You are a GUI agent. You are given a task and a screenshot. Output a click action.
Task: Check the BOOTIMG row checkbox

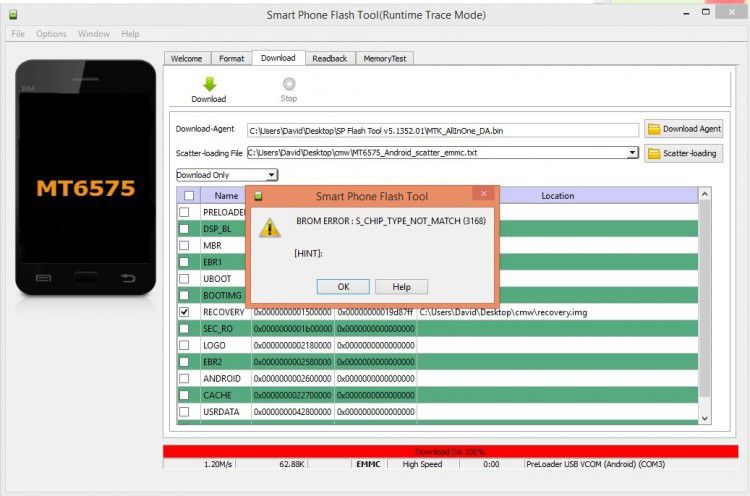184,295
